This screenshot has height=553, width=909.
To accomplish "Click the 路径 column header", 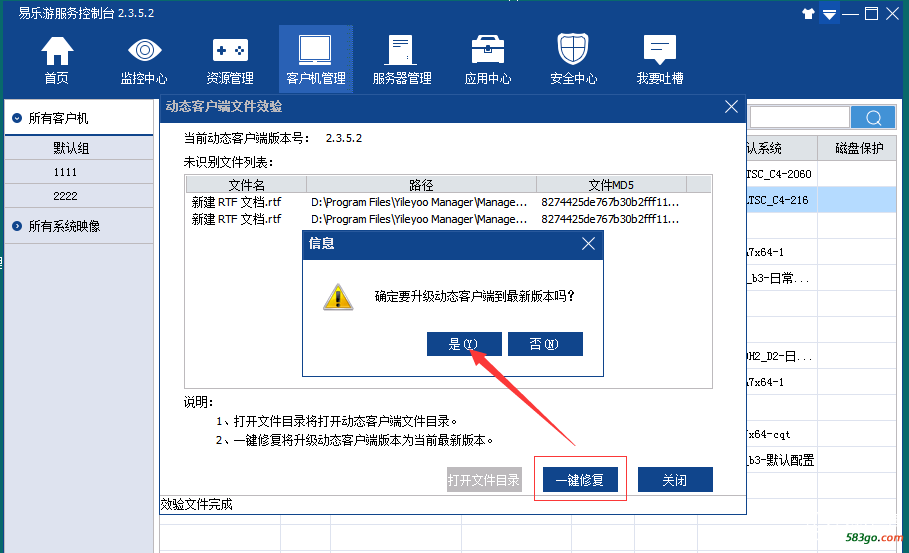I will click(421, 185).
